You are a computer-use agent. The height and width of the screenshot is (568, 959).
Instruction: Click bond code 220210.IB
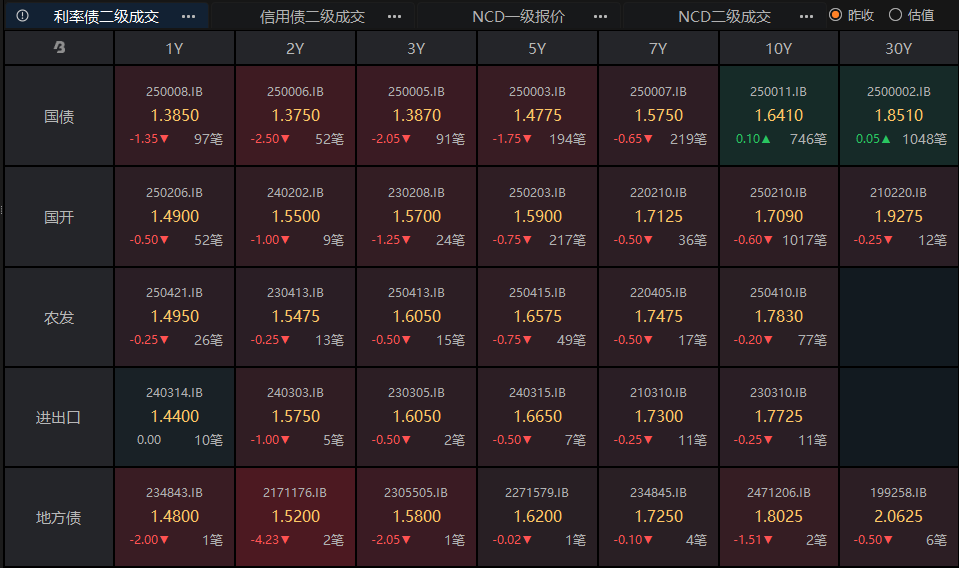pyautogui.click(x=658, y=193)
